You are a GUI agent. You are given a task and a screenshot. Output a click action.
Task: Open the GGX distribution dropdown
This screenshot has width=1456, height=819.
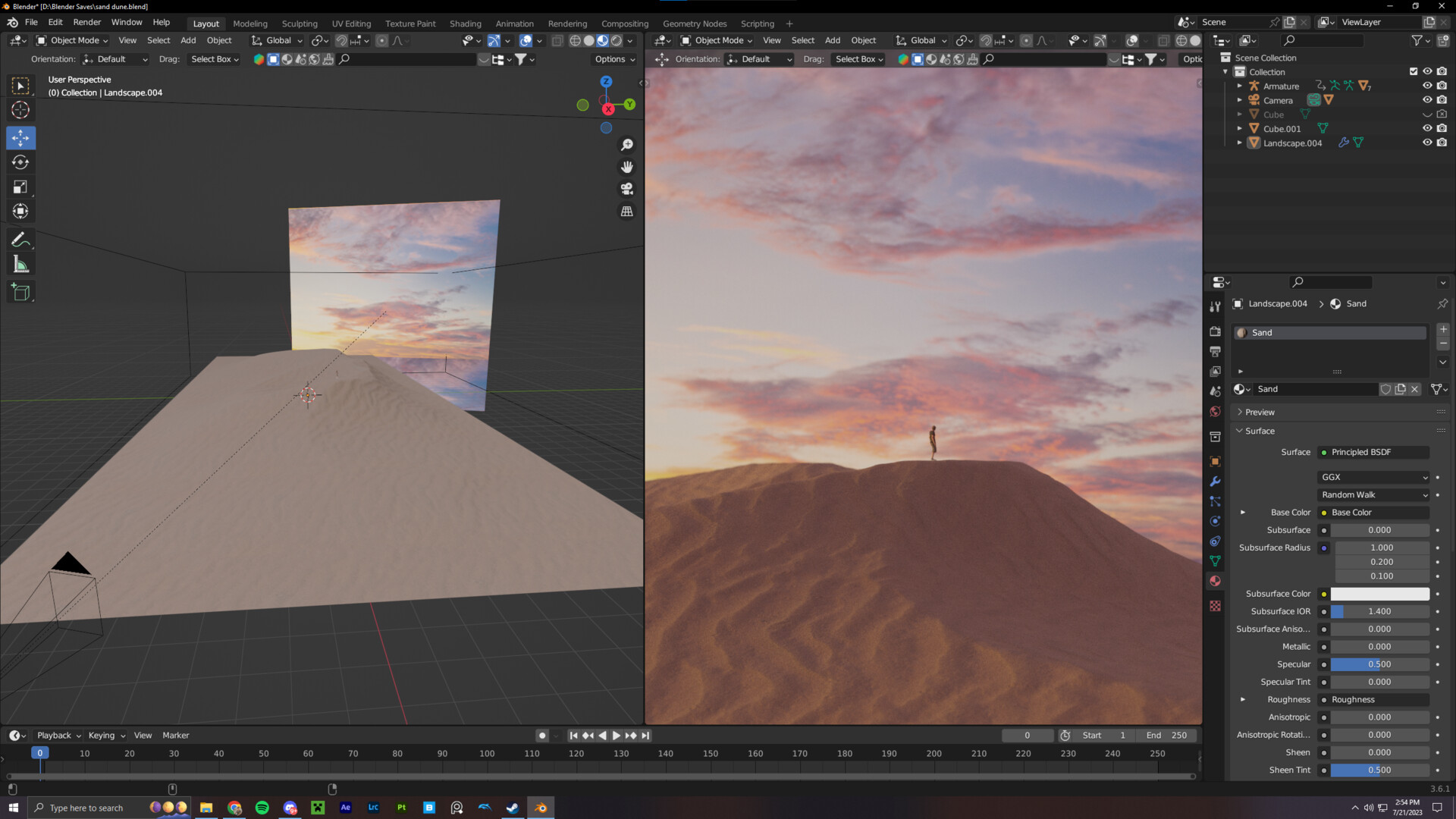[1373, 477]
